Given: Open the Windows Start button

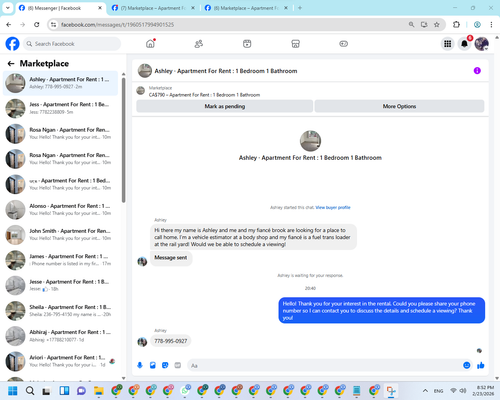Looking at the screenshot, I should (x=13, y=391).
